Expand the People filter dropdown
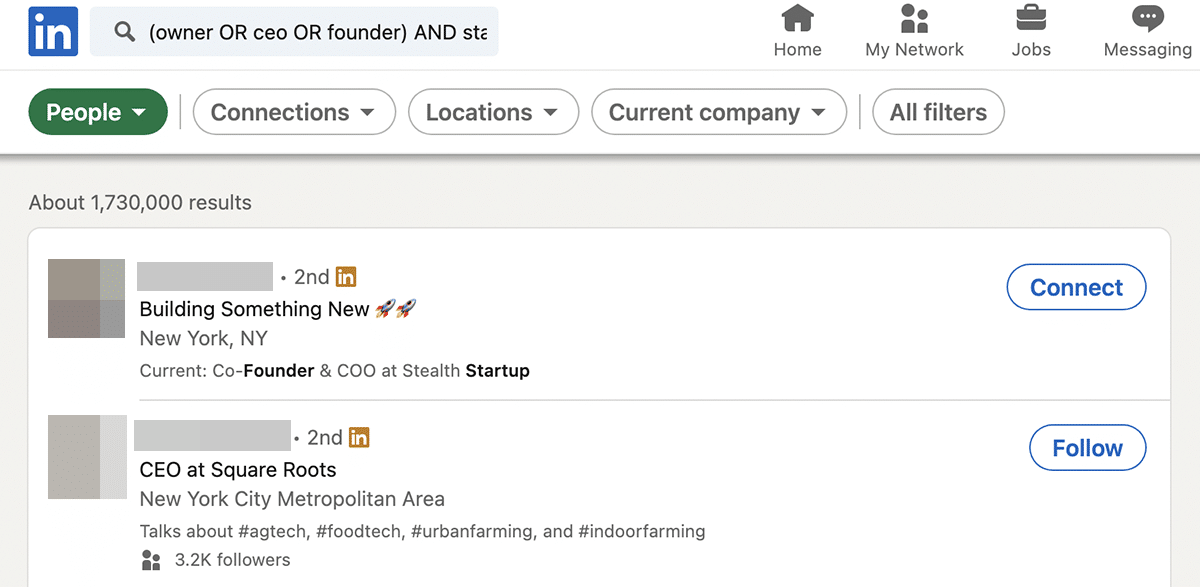The height and width of the screenshot is (587, 1200). 97,112
